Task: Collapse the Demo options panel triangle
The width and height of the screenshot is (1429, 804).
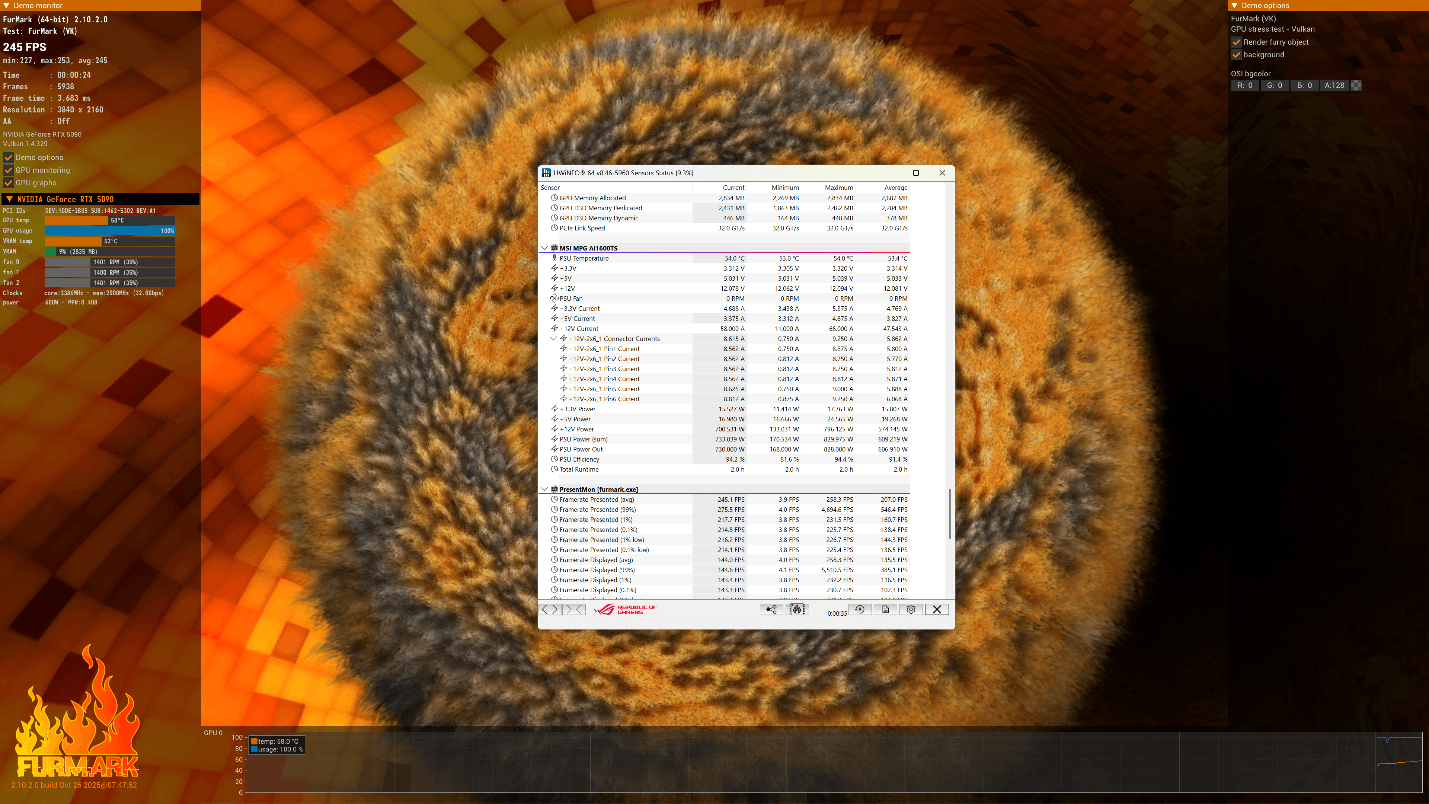Action: point(1235,6)
